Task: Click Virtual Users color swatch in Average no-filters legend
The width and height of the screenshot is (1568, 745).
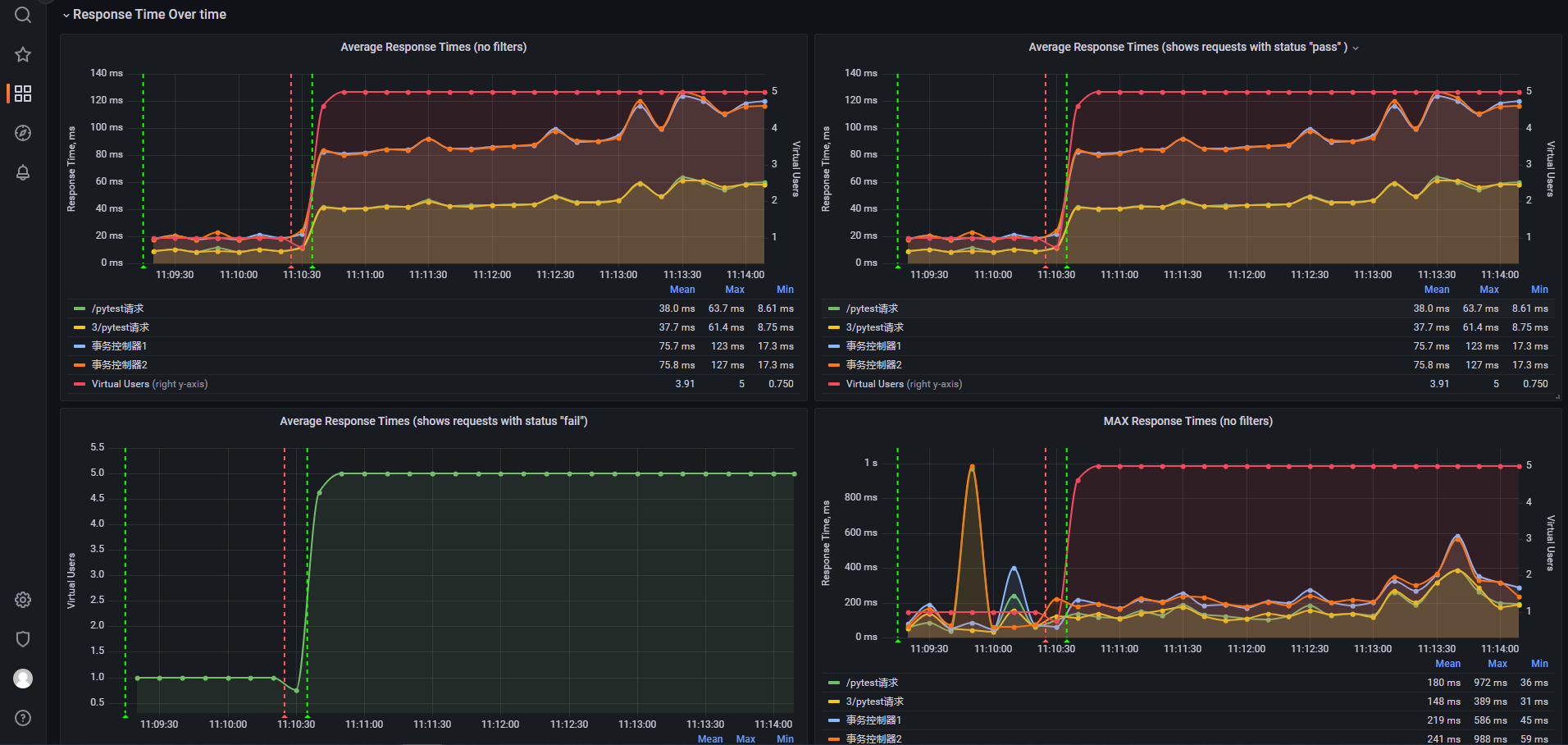Action: coord(80,384)
